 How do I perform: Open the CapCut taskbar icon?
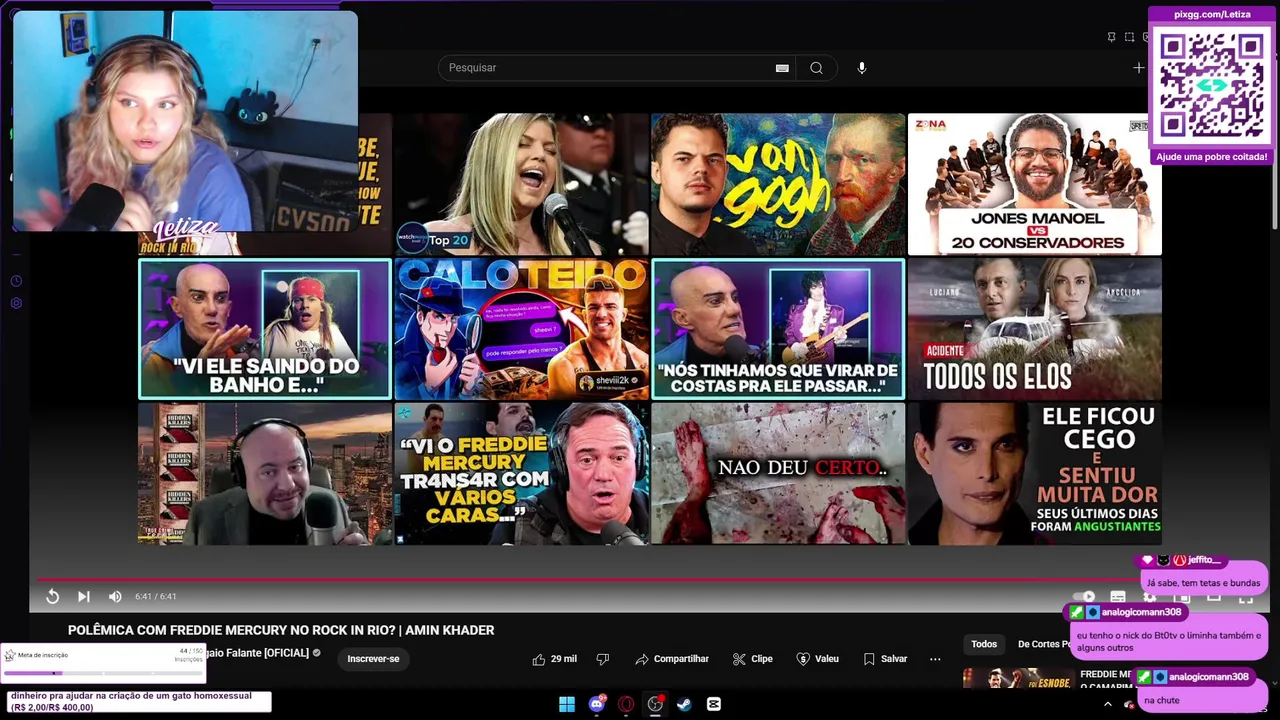coord(713,704)
